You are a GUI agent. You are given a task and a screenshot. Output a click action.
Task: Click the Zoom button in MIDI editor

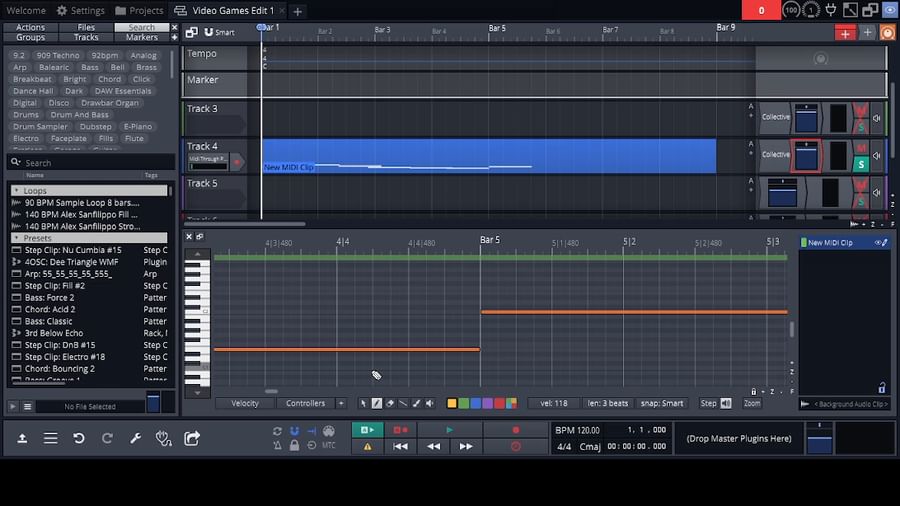[x=752, y=403]
